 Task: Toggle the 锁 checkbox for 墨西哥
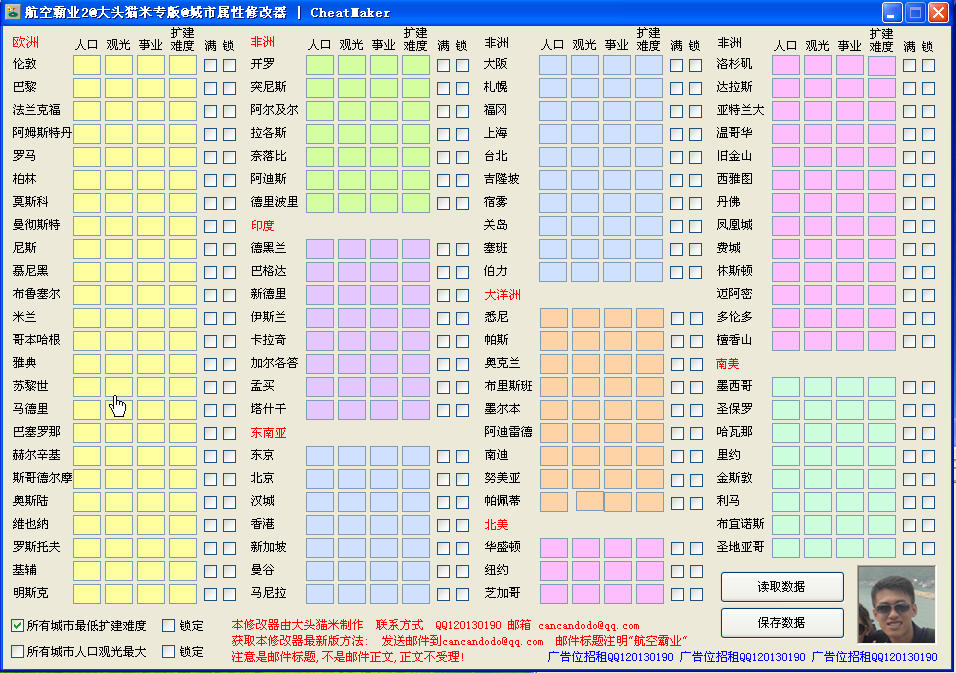click(928, 387)
